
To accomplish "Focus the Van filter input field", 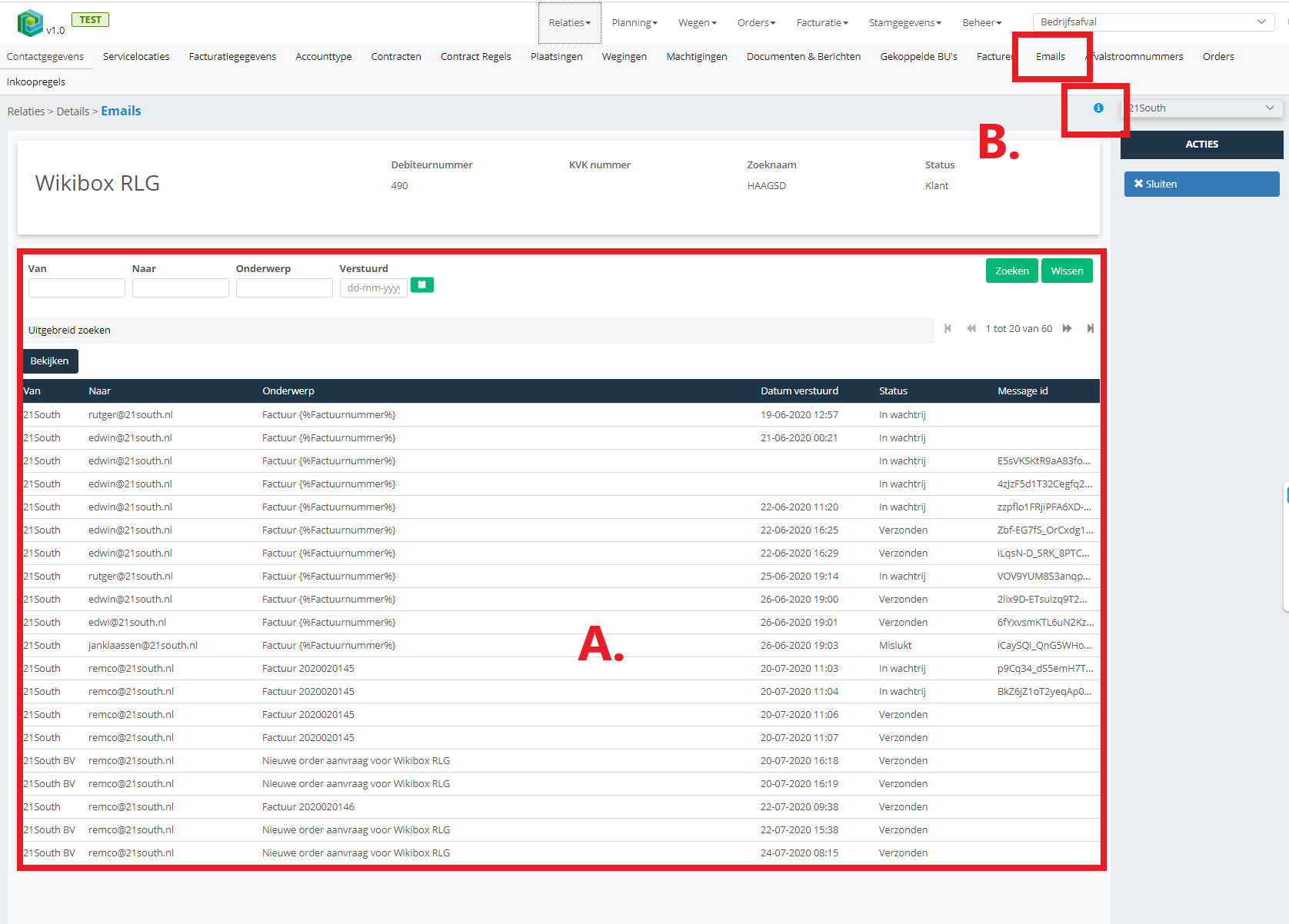I will [77, 288].
